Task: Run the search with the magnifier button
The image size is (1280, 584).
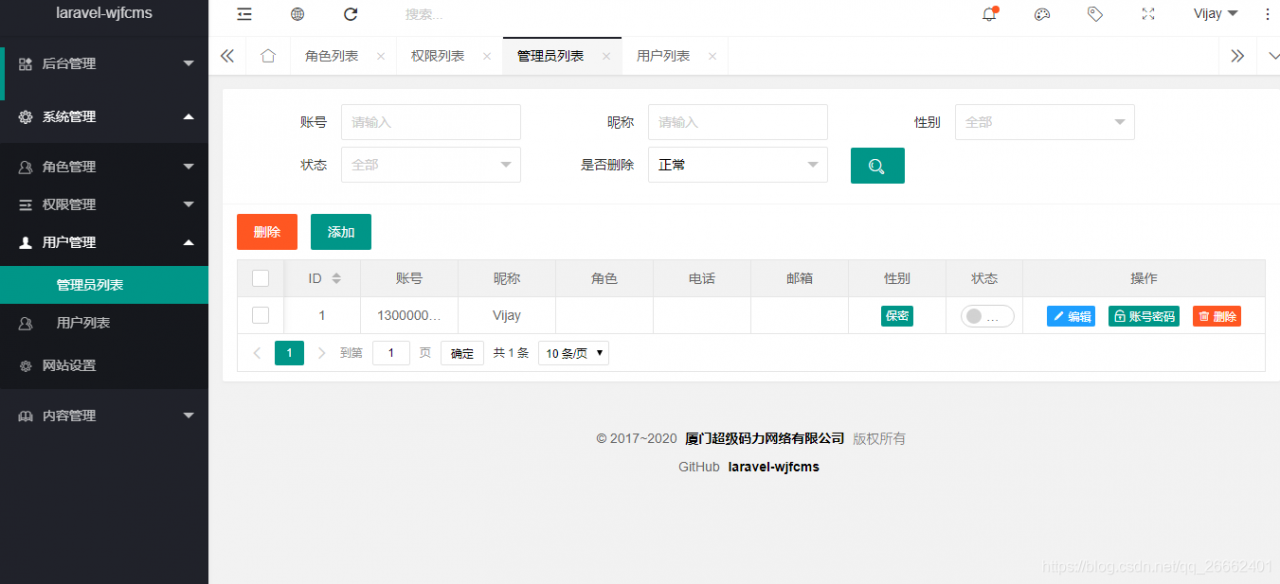Action: (x=877, y=164)
